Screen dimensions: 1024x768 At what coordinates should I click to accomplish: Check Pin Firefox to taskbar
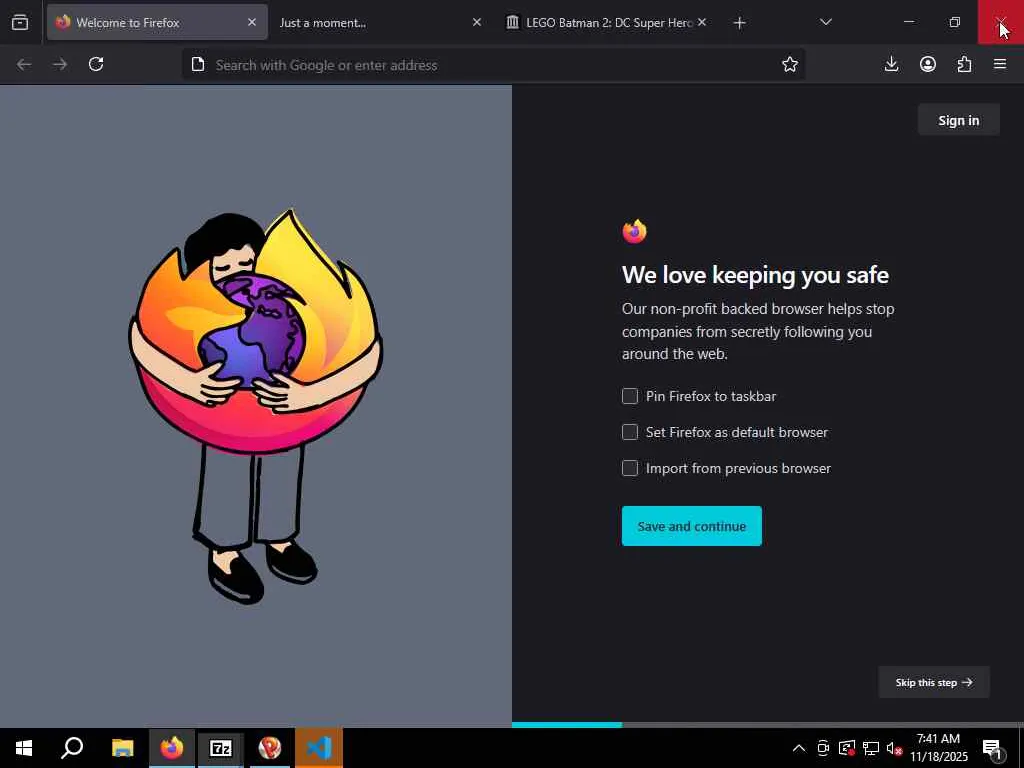click(630, 396)
